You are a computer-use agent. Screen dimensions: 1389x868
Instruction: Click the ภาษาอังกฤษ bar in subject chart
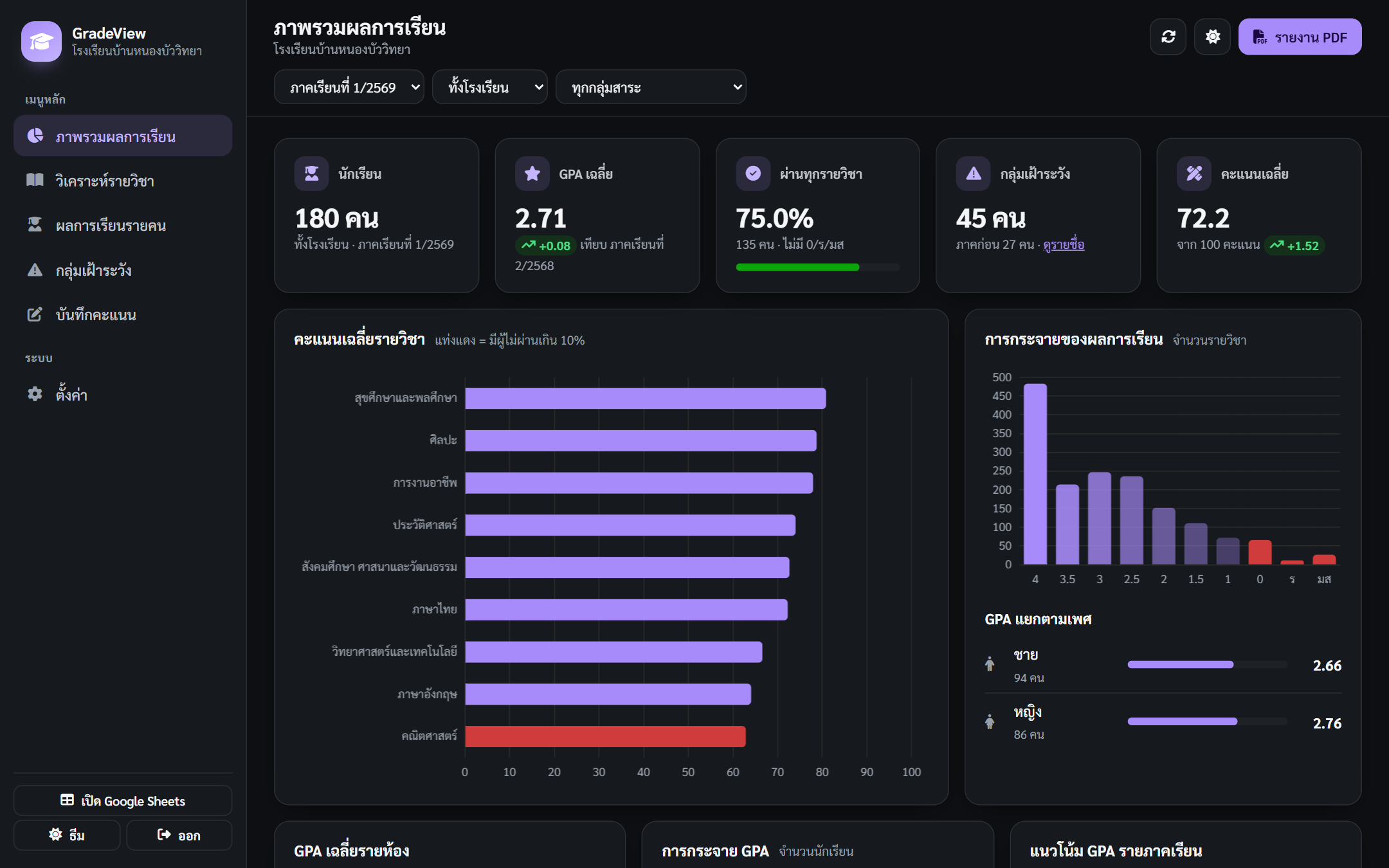click(x=608, y=694)
